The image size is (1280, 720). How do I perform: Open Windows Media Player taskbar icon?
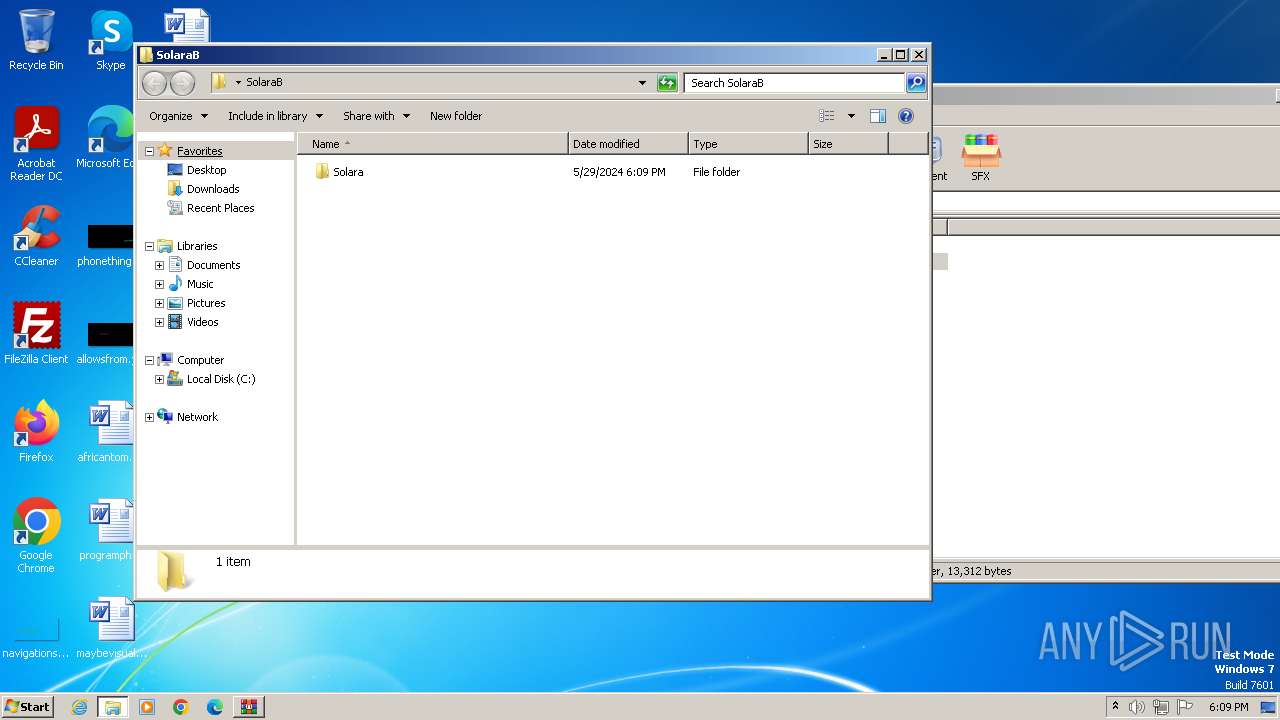tap(147, 707)
